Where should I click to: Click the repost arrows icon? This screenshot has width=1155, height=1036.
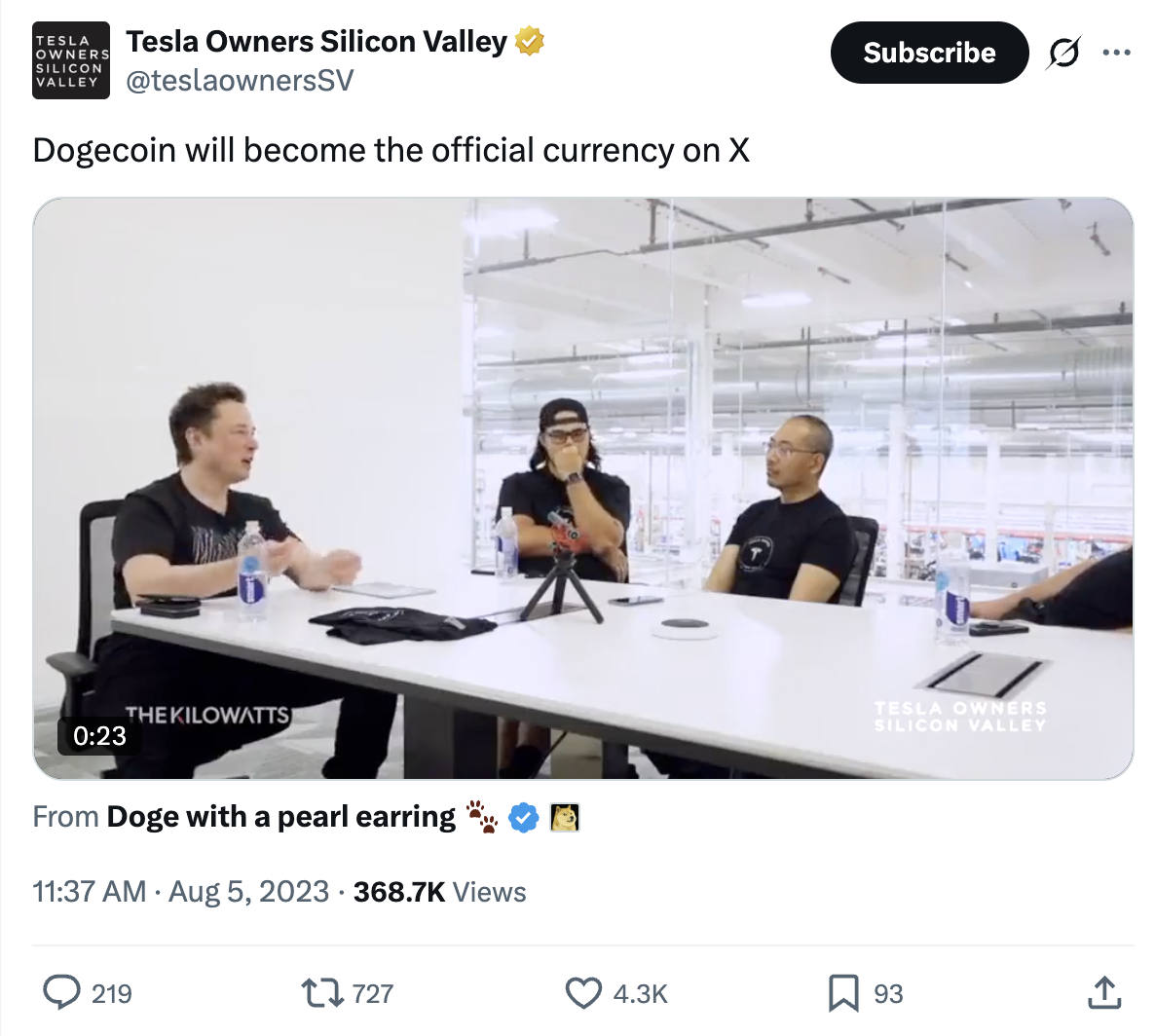[322, 992]
